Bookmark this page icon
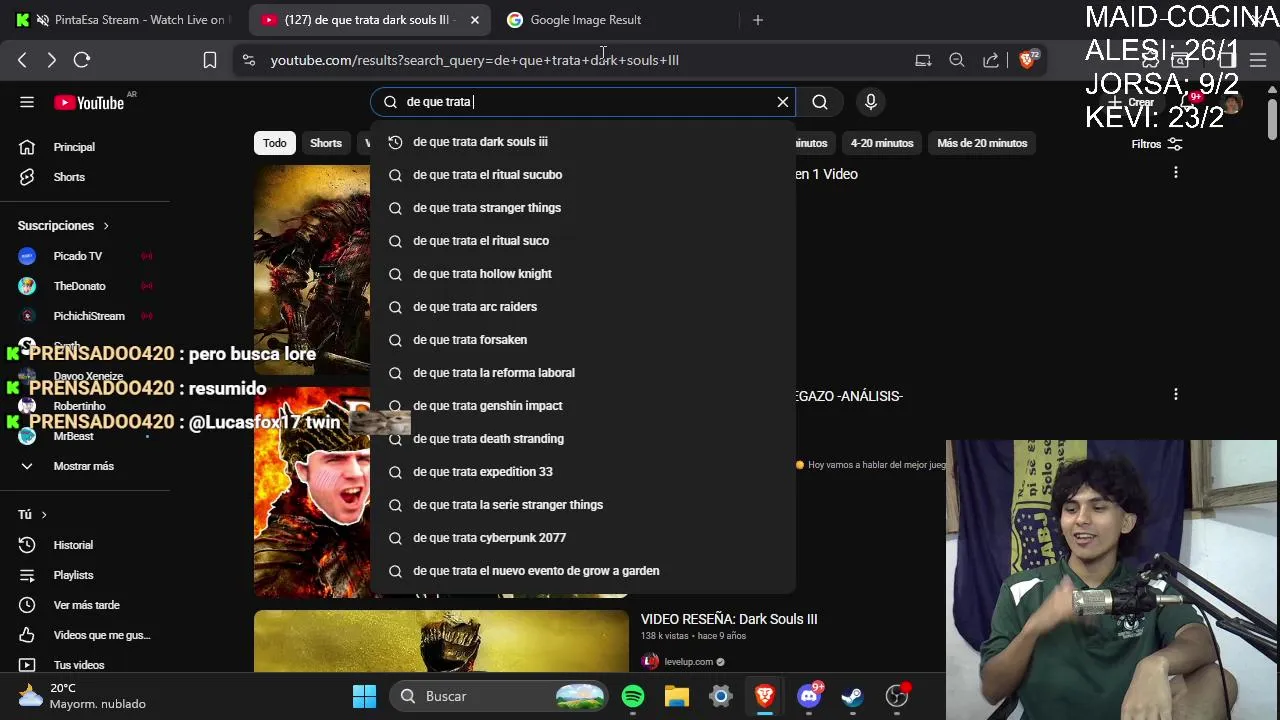Viewport: 1280px width, 720px height. [x=210, y=60]
